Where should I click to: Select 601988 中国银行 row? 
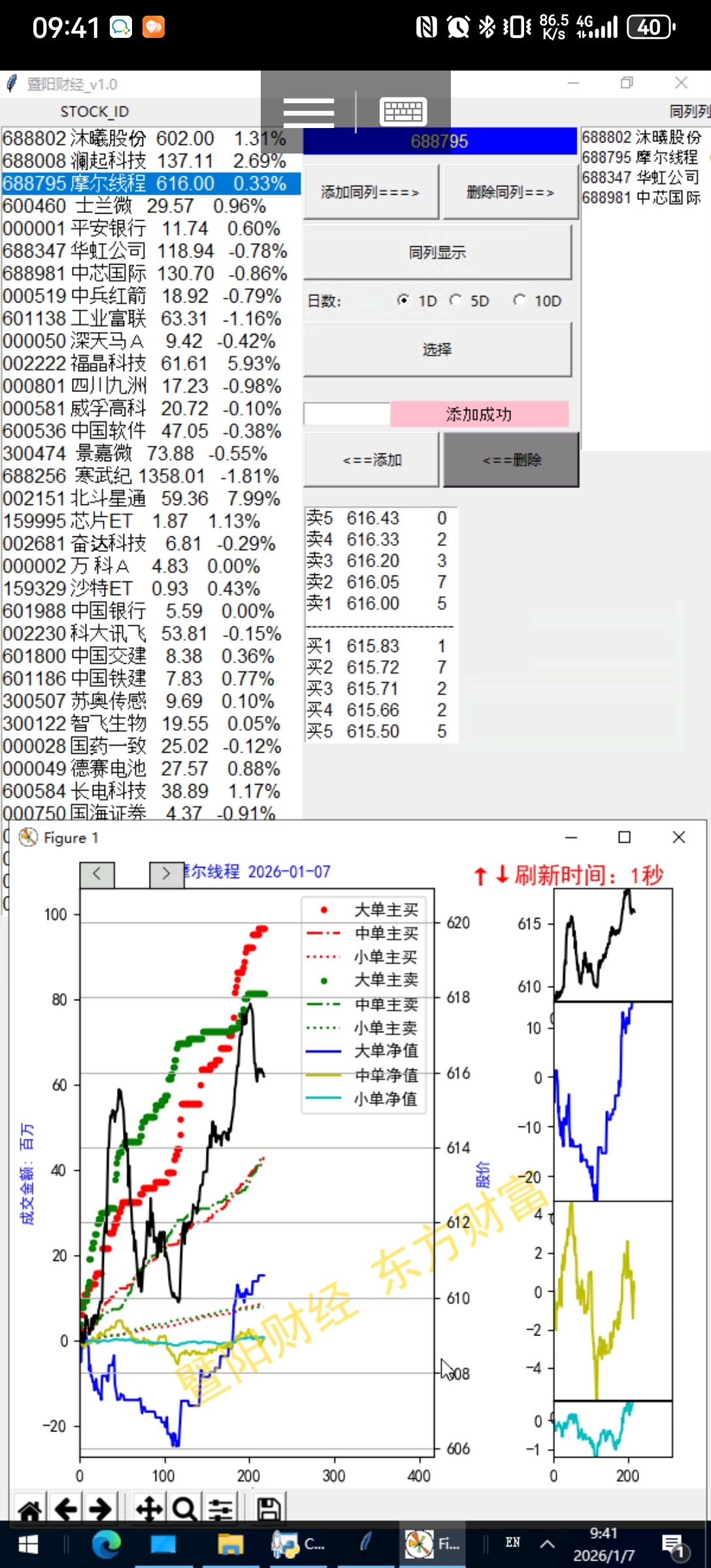tap(150, 611)
